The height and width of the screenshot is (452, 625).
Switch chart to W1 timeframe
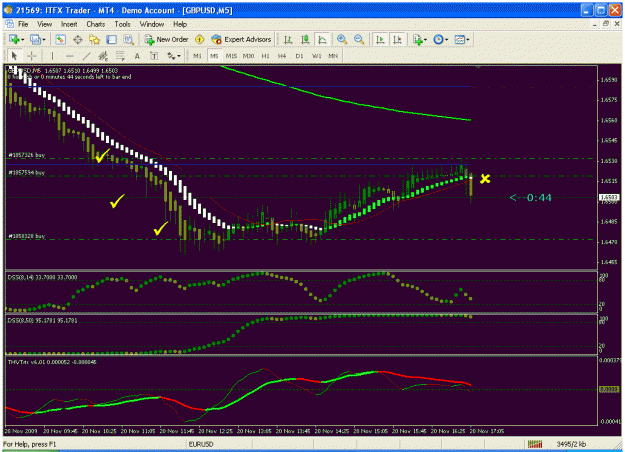(316, 56)
